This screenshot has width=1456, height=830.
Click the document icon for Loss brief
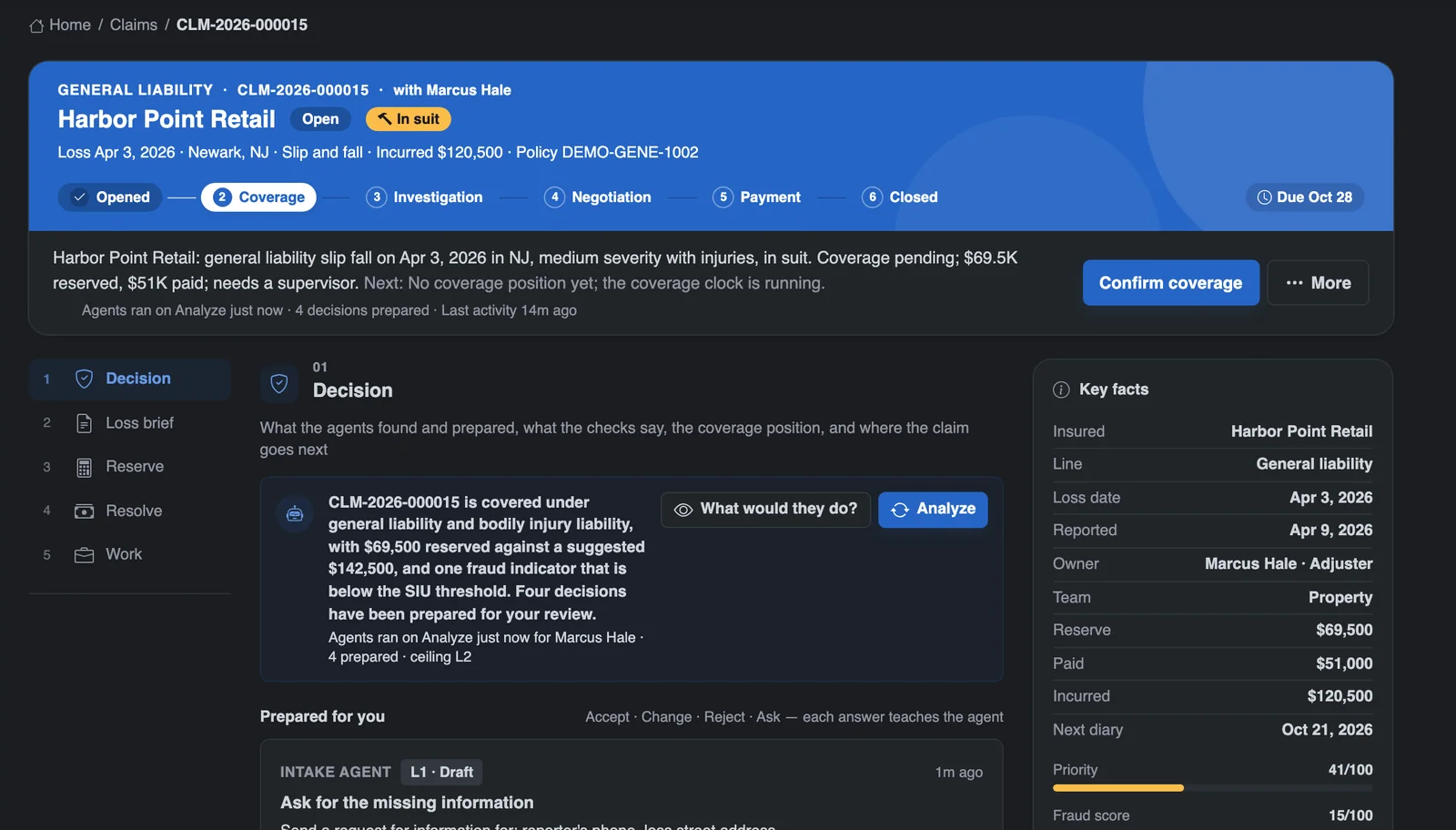tap(84, 423)
